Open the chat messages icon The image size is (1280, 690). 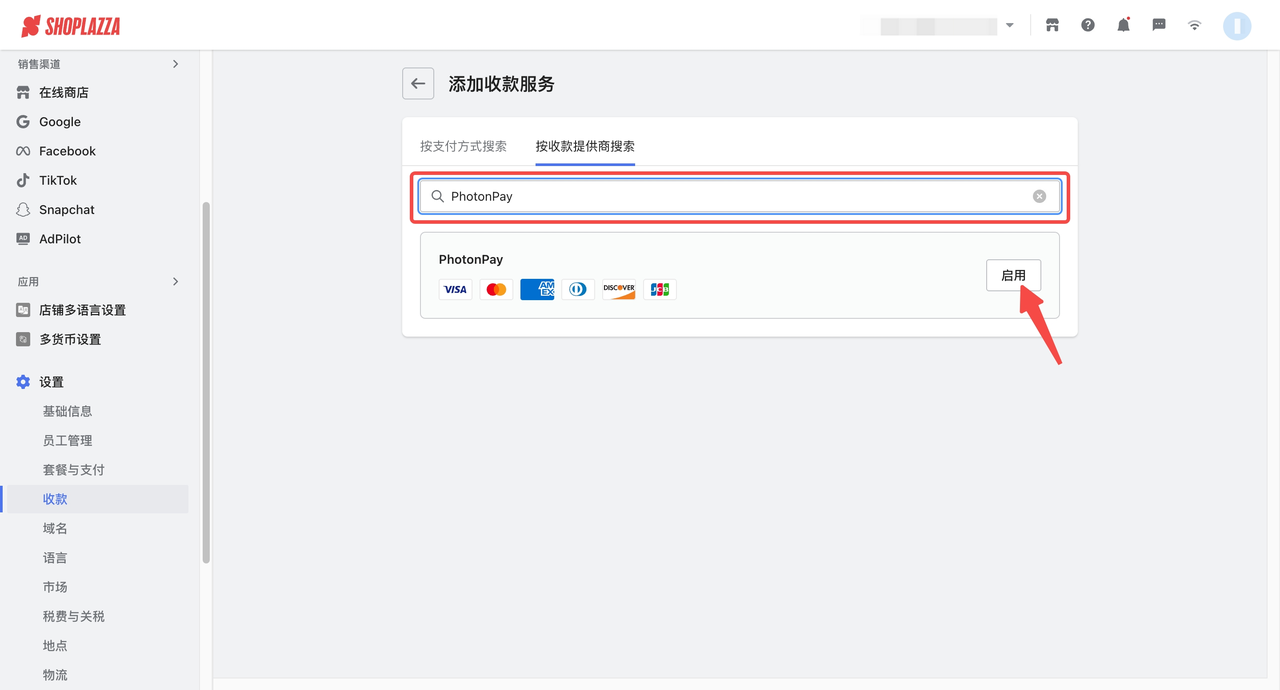tap(1159, 25)
